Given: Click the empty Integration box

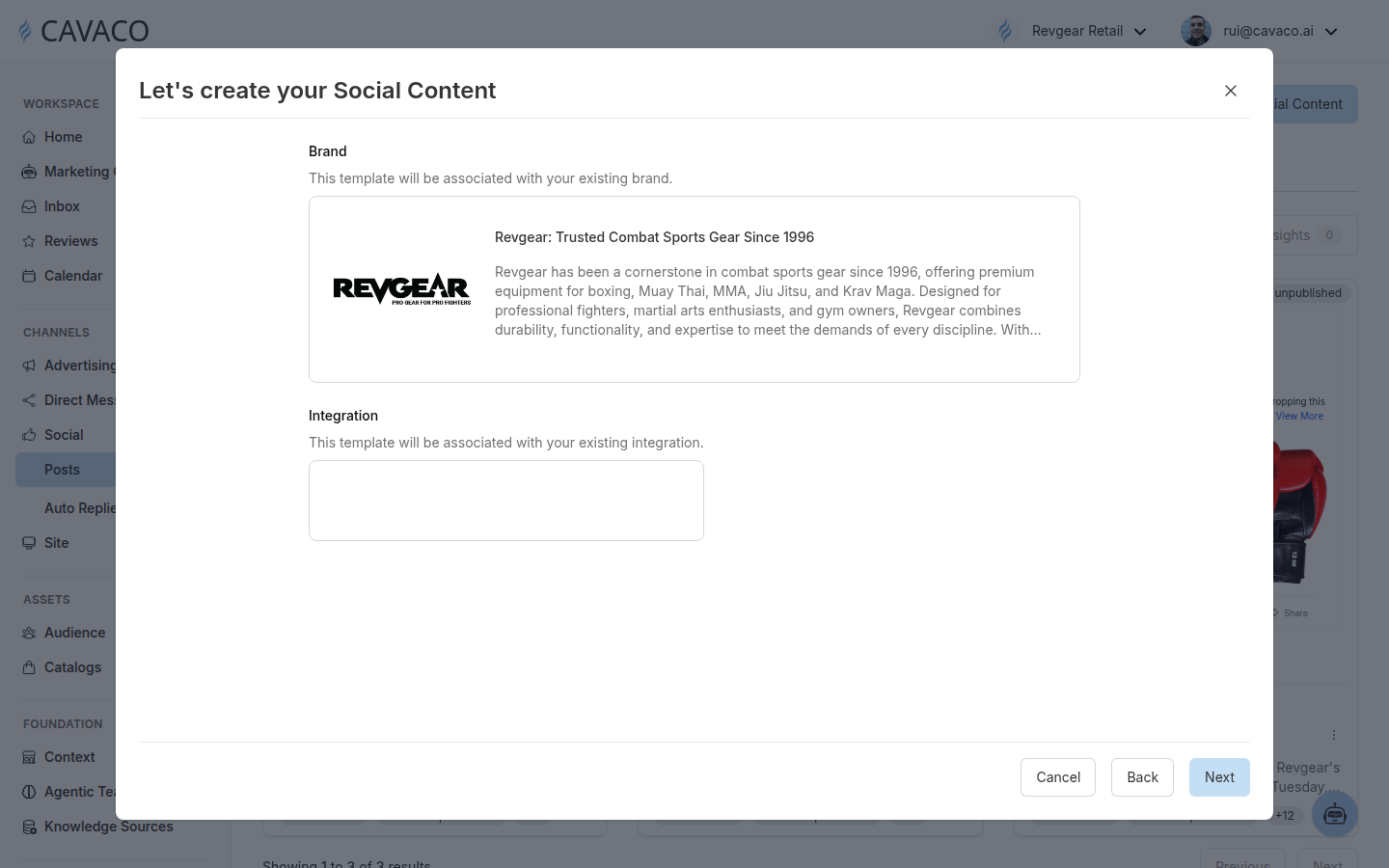Looking at the screenshot, I should click(x=506, y=501).
